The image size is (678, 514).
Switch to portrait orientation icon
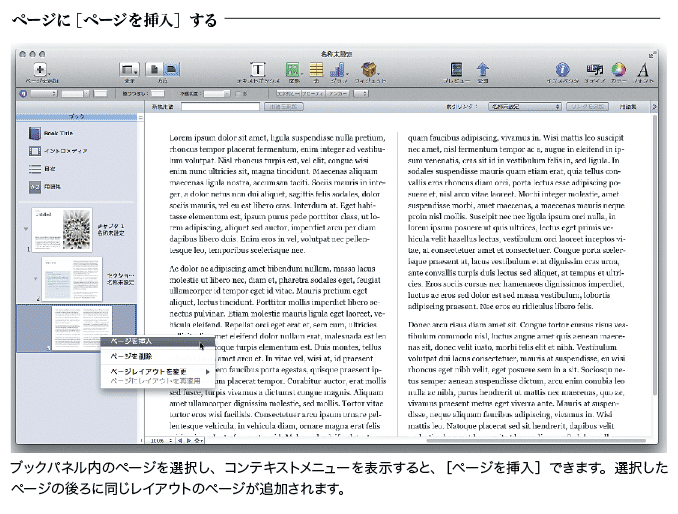(154, 70)
